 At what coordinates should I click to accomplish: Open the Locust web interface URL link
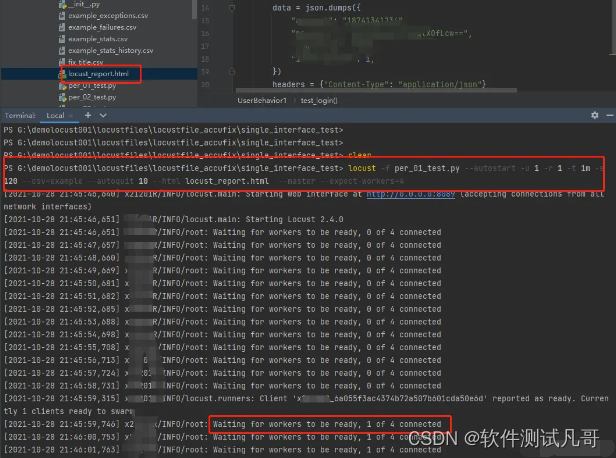[x=411, y=194]
